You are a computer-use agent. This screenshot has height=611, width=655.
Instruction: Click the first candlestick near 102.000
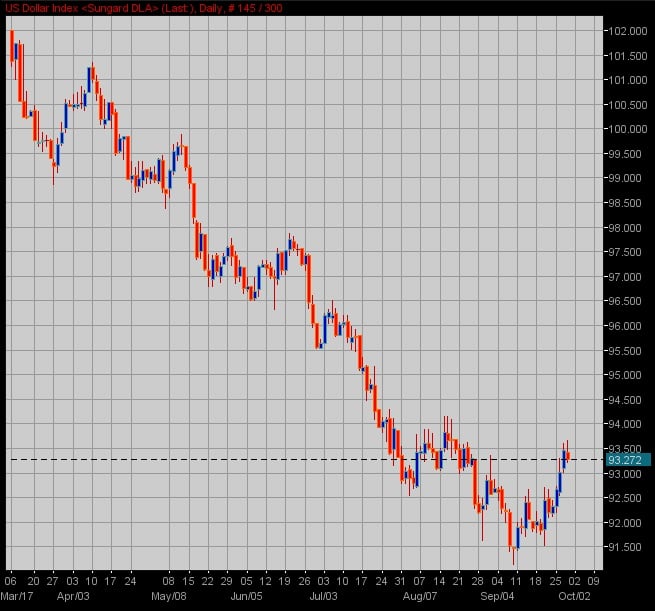pyautogui.click(x=12, y=47)
